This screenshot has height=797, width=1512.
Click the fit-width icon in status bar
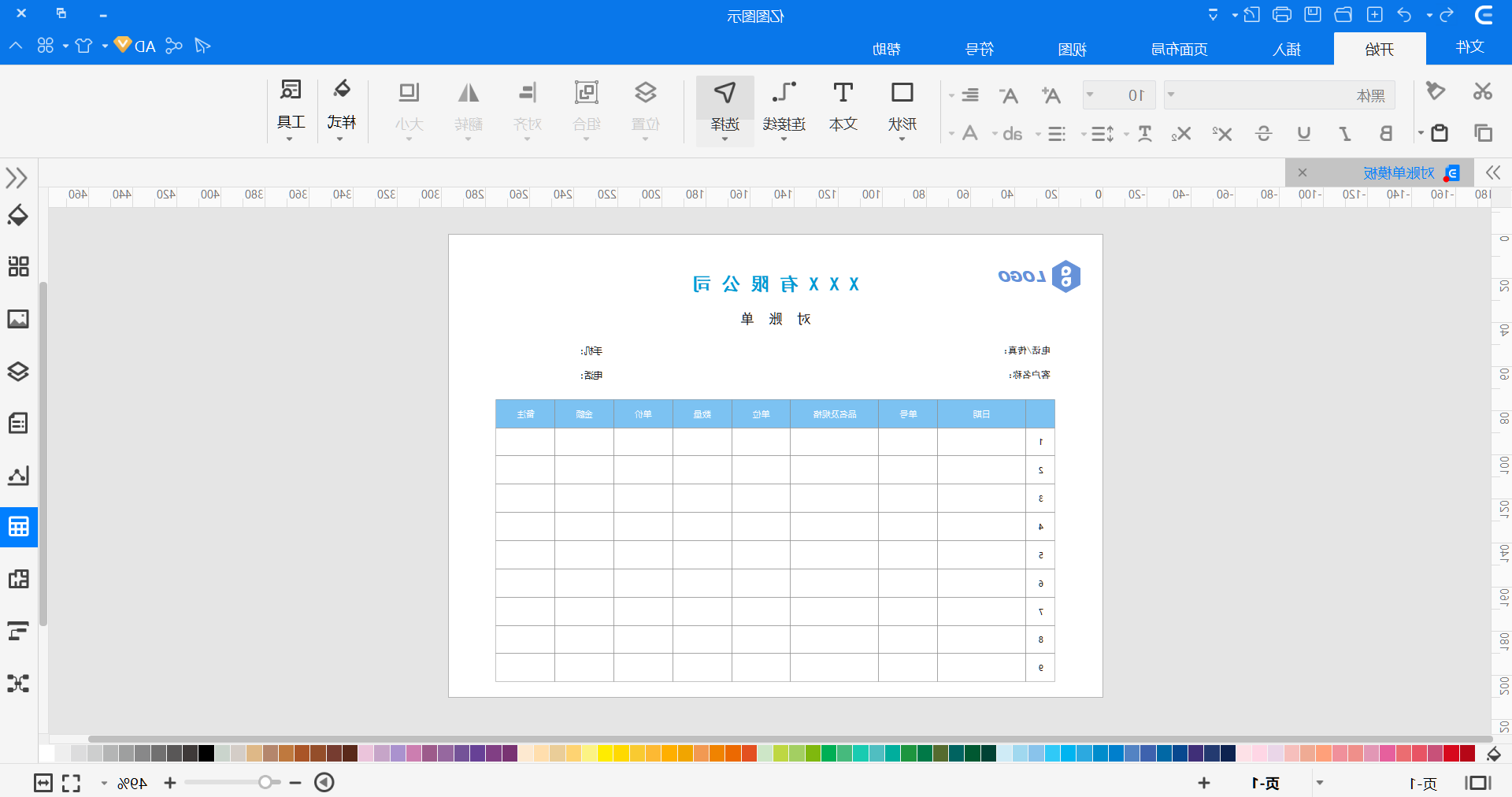43,783
